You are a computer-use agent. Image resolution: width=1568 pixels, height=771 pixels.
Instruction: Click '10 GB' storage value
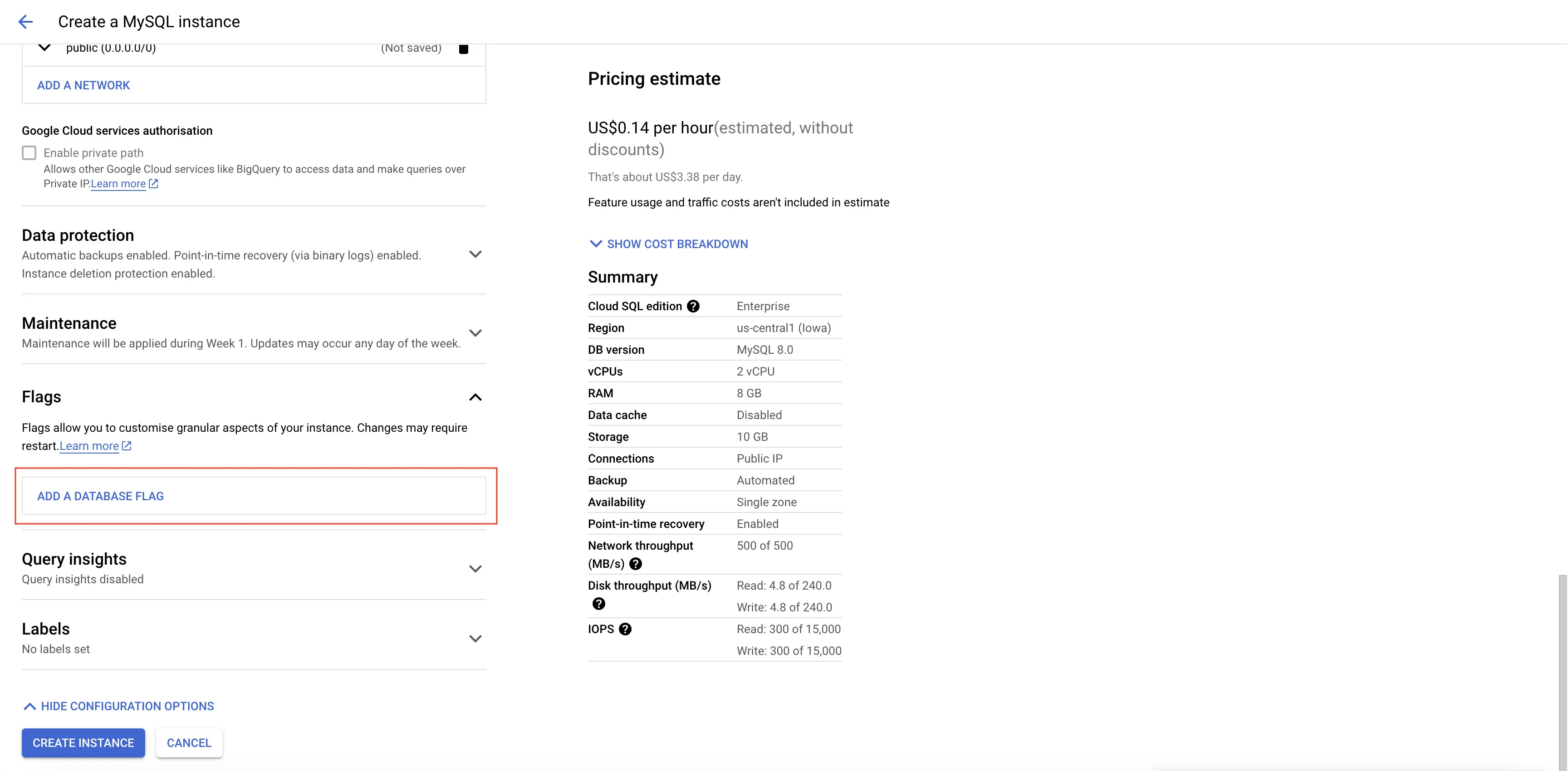[752, 437]
